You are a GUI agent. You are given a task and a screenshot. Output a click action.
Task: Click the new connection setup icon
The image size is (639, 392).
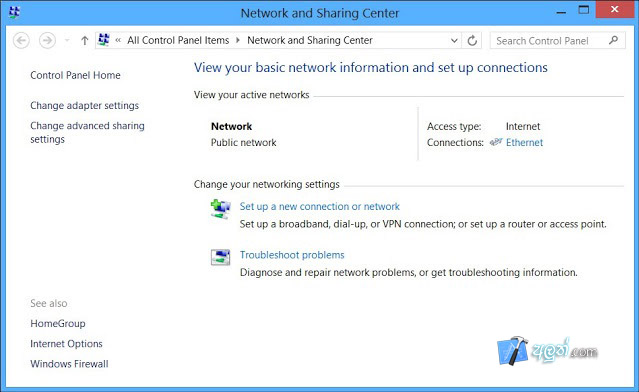point(220,209)
